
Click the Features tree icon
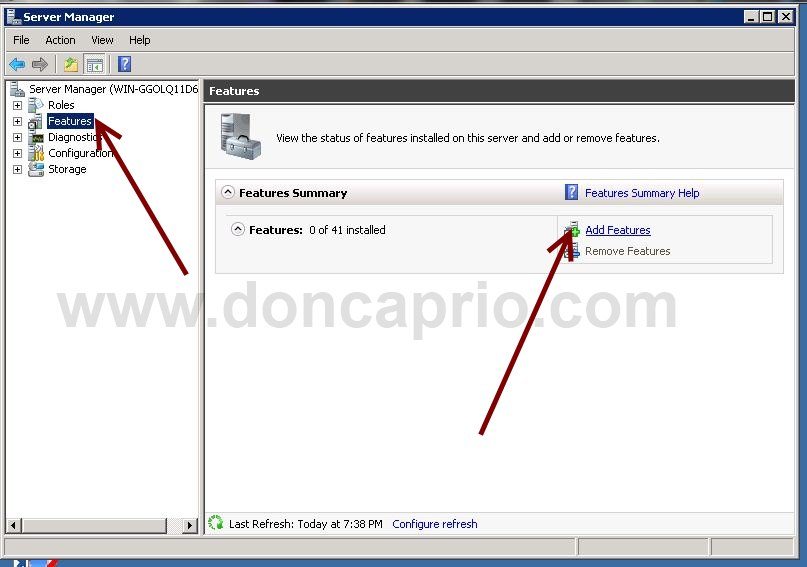click(36, 121)
